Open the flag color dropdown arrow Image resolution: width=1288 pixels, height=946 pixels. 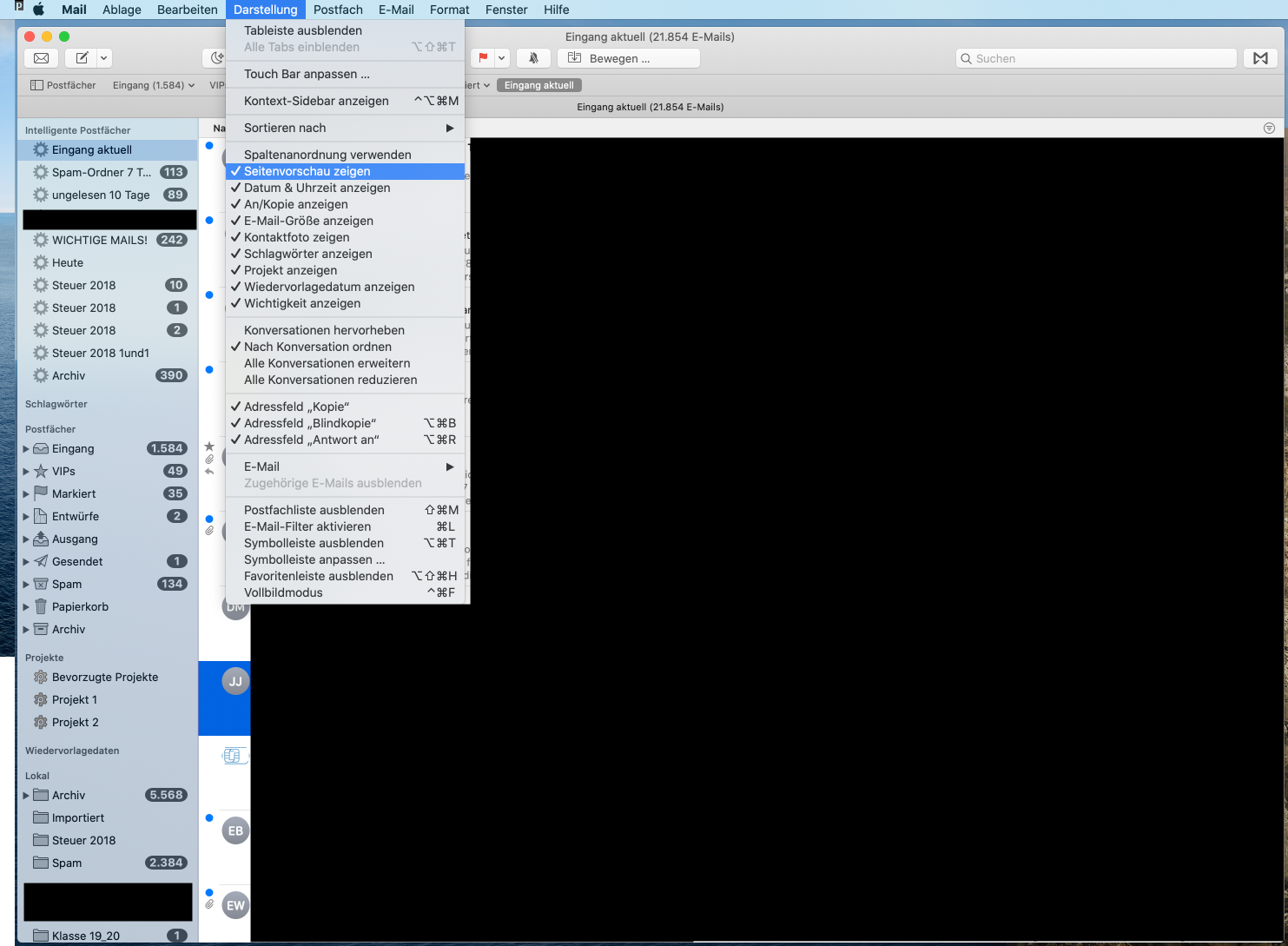click(x=501, y=58)
